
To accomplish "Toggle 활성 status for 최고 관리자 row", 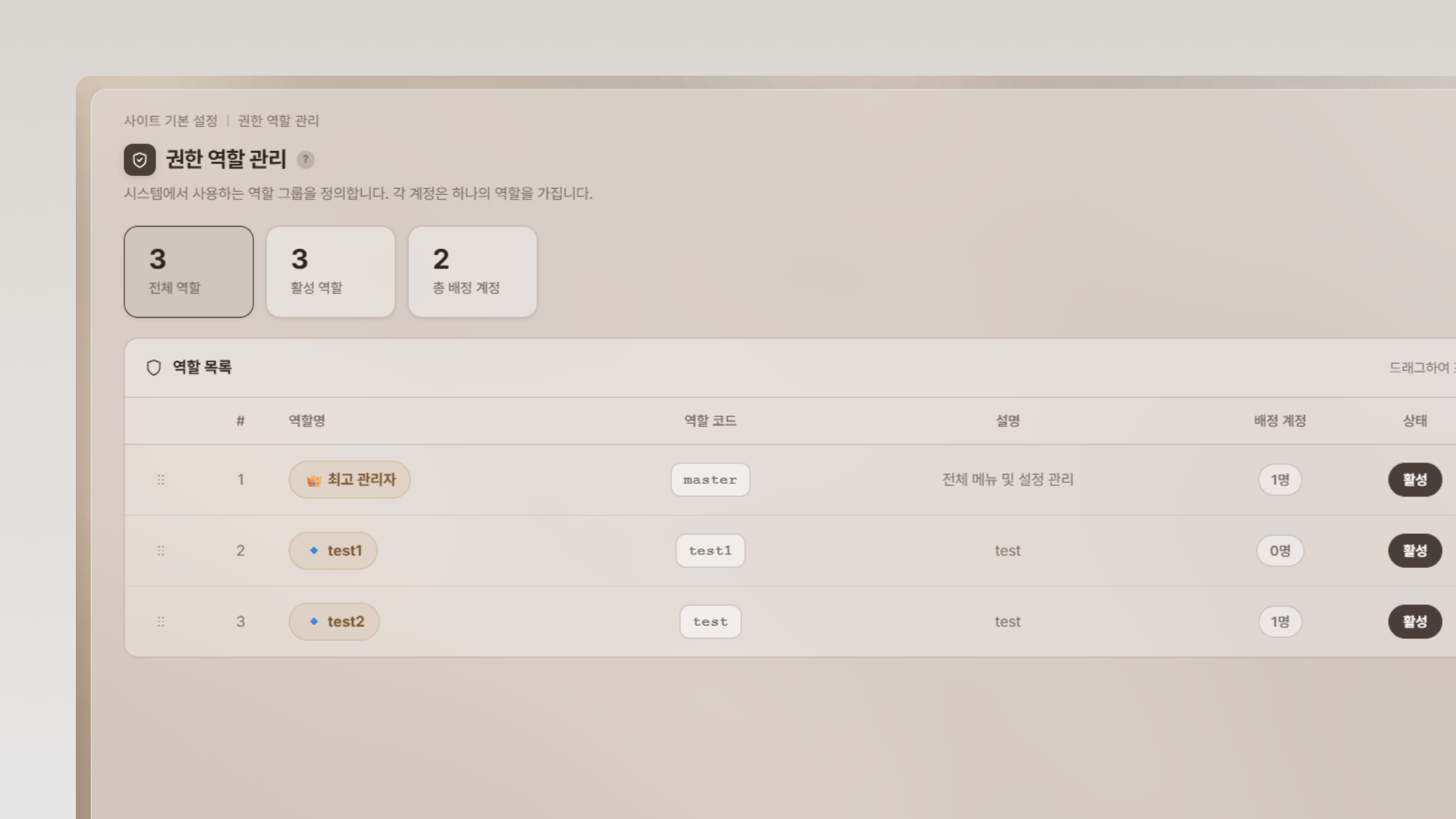I will [1415, 480].
